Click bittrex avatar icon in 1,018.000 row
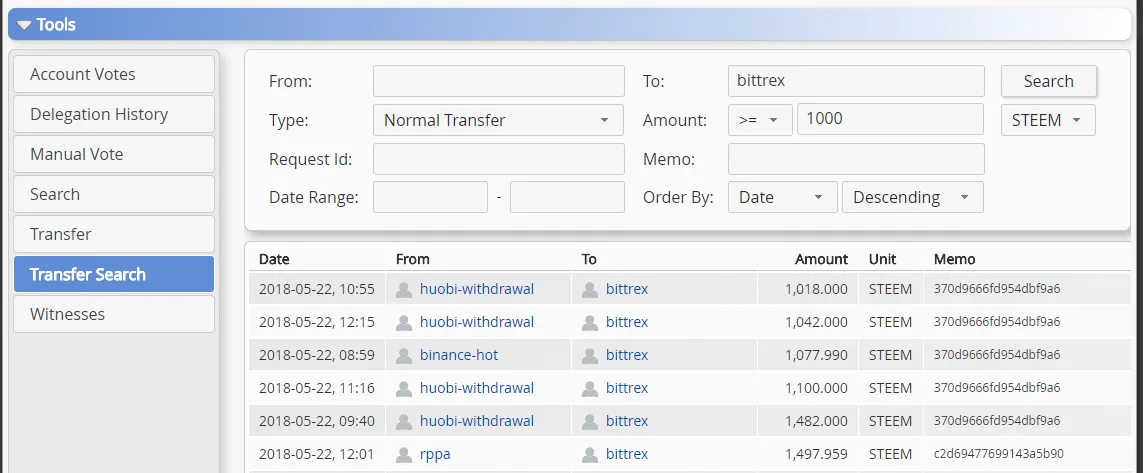Image resolution: width=1143 pixels, height=473 pixels. [590, 290]
